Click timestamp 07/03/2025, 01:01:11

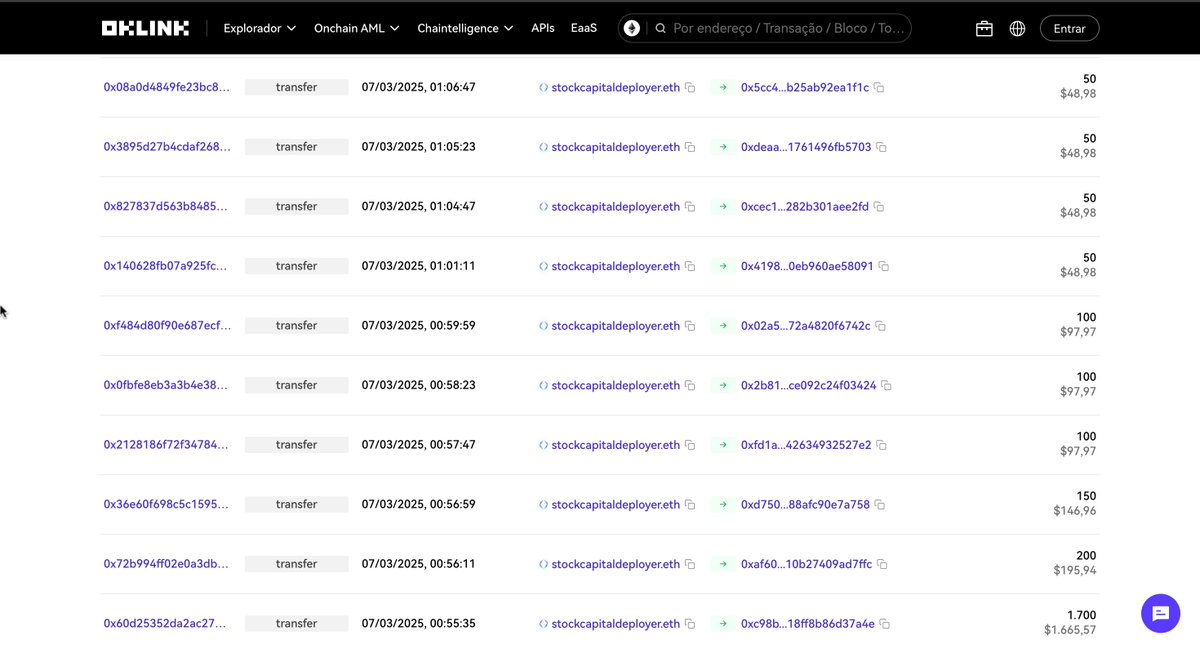click(418, 266)
